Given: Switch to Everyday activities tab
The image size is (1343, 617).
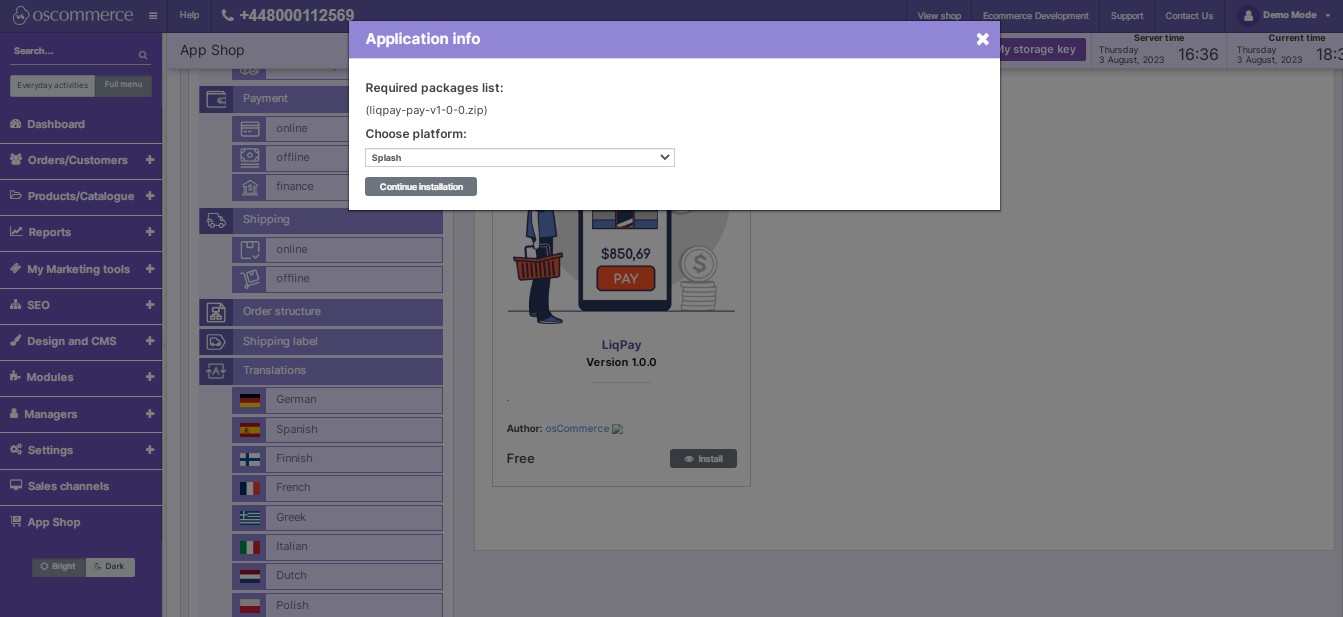Looking at the screenshot, I should 53,85.
